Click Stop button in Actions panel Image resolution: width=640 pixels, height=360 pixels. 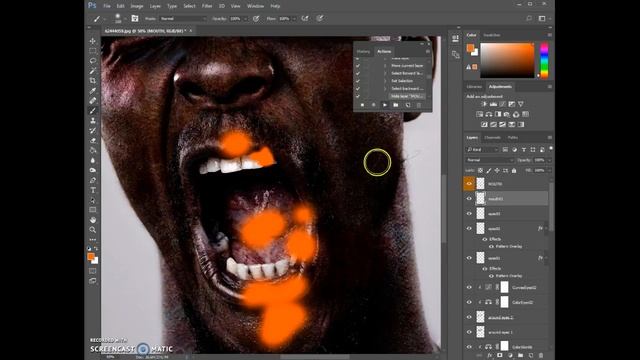[362, 105]
